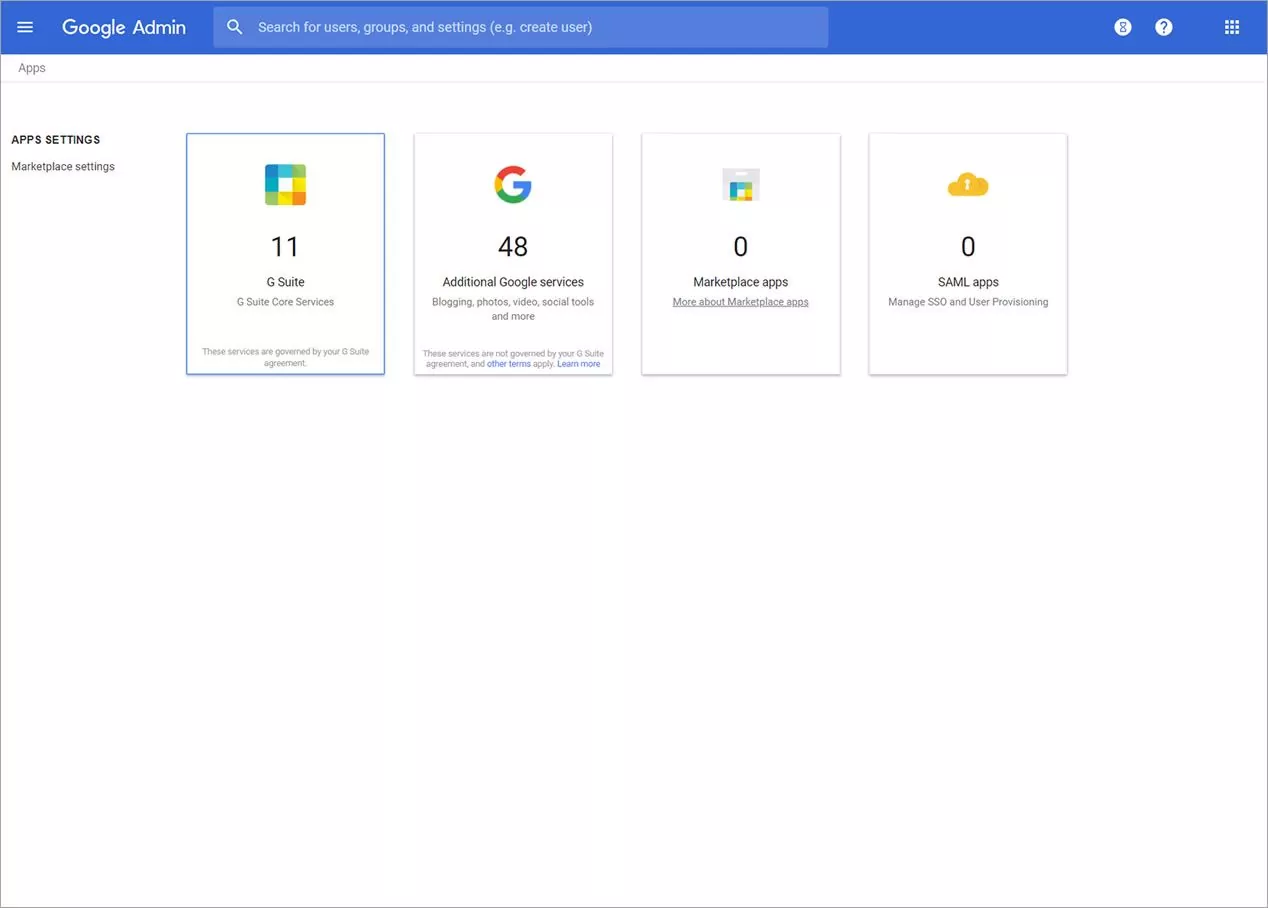The width and height of the screenshot is (1268, 908).
Task: Click the SAML apps count of zero
Action: pos(968,246)
